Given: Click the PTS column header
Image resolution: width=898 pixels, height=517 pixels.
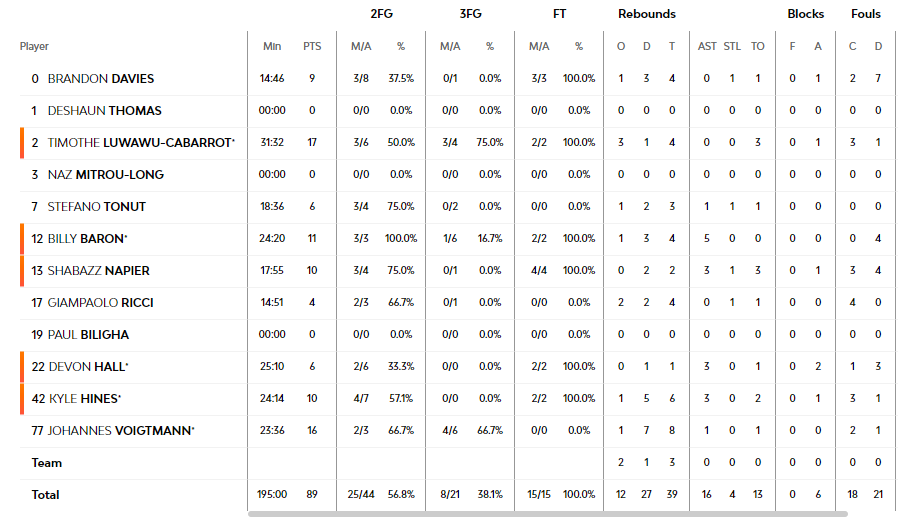Looking at the screenshot, I should pyautogui.click(x=312, y=46).
